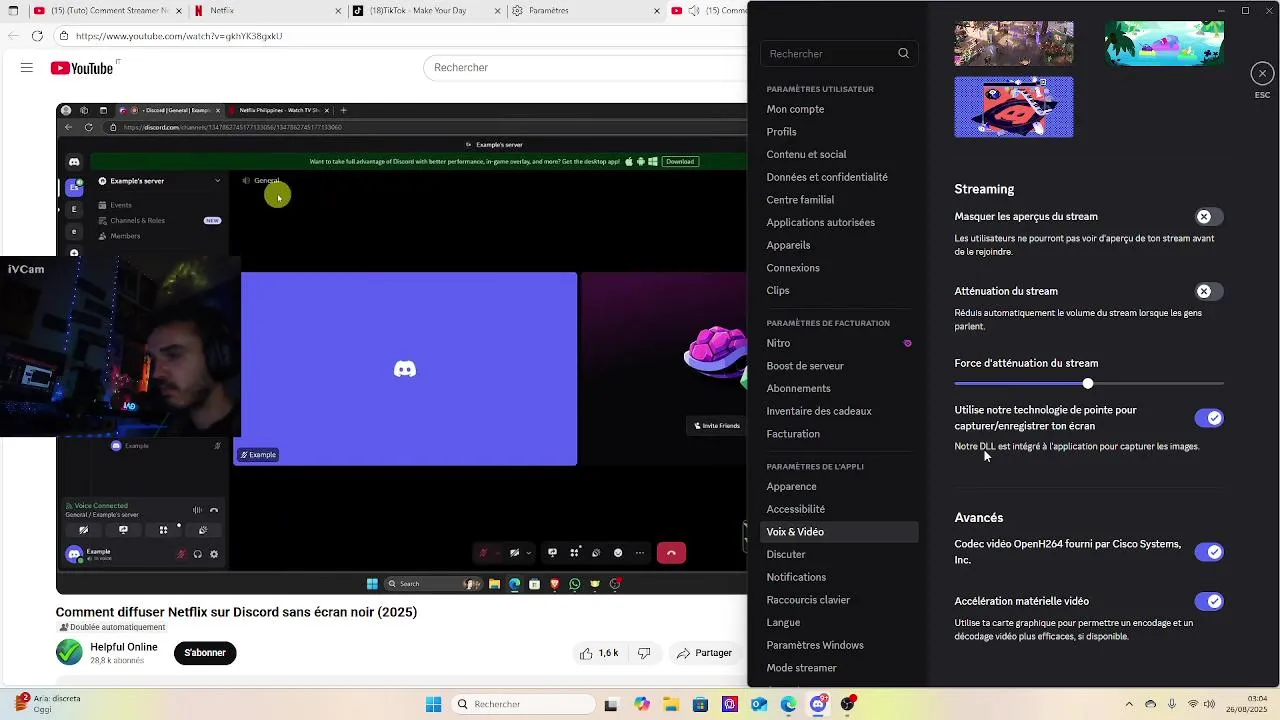
Task: Open Helpful Online channel name link
Action: 124,647
